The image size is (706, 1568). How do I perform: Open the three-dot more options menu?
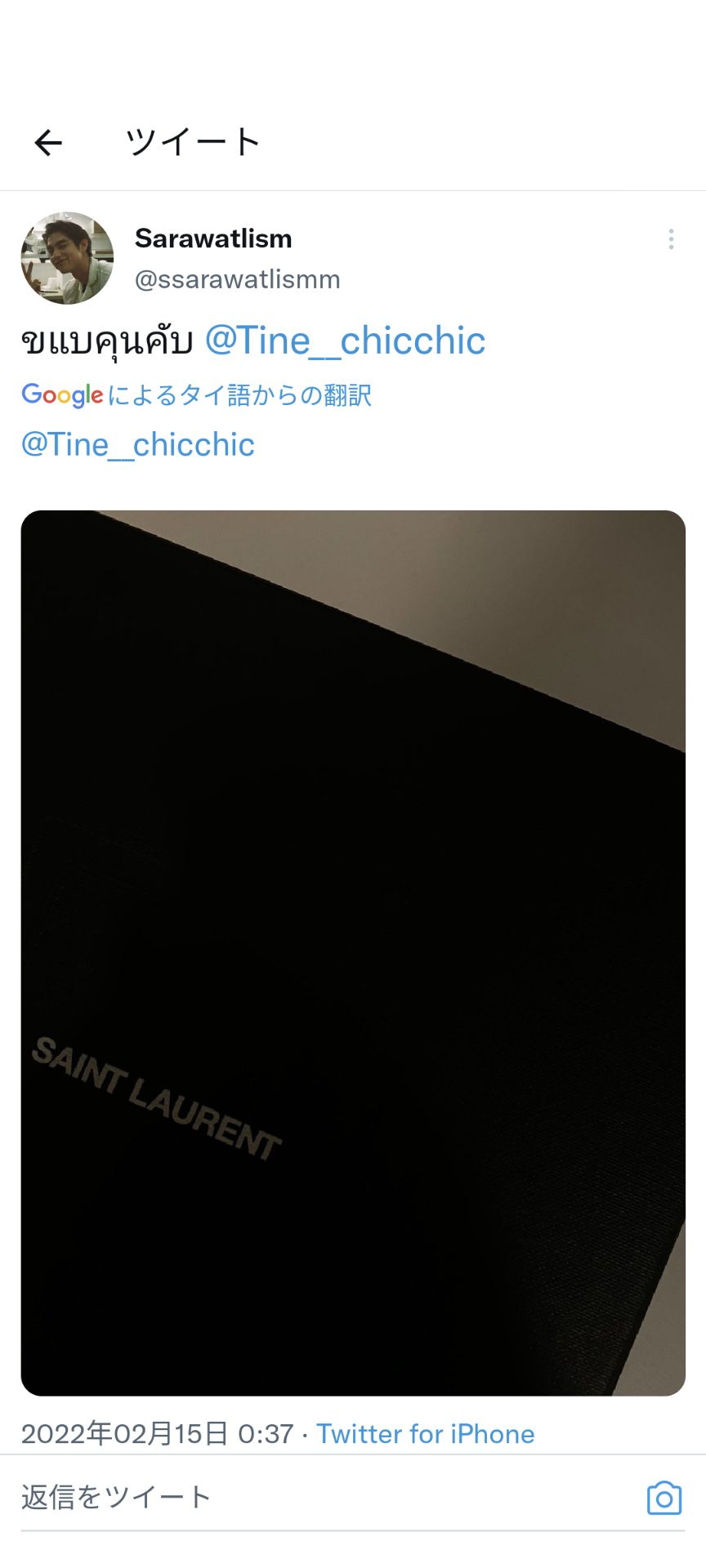(x=671, y=239)
